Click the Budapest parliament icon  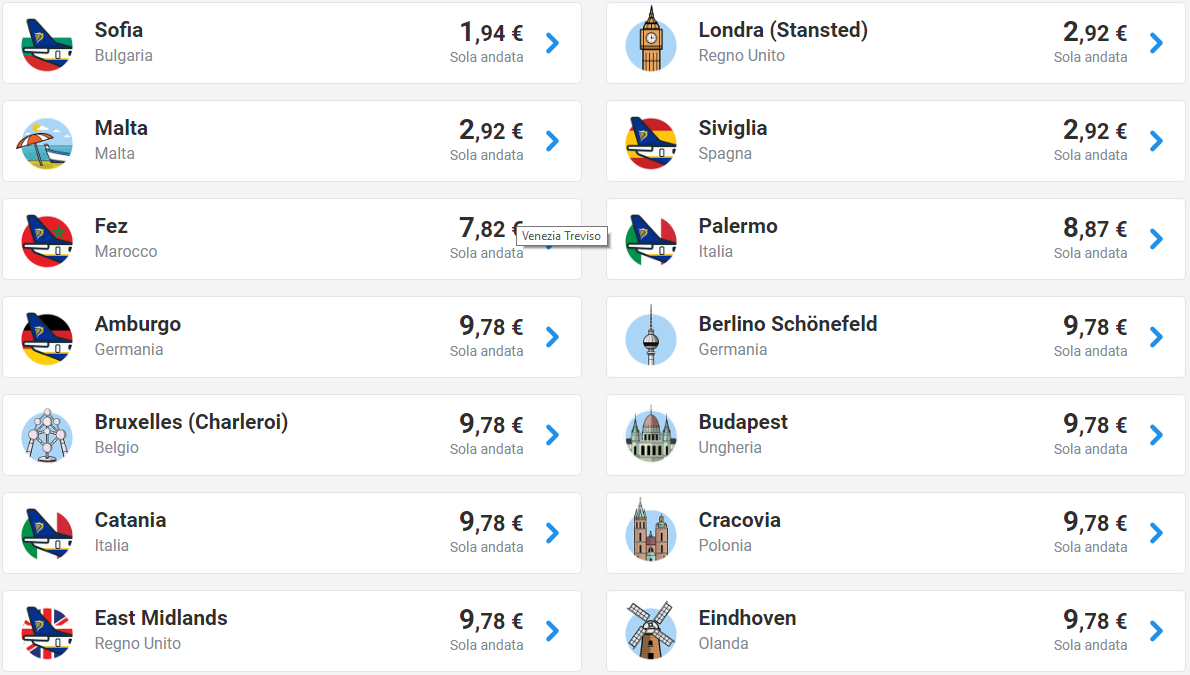pyautogui.click(x=650, y=434)
